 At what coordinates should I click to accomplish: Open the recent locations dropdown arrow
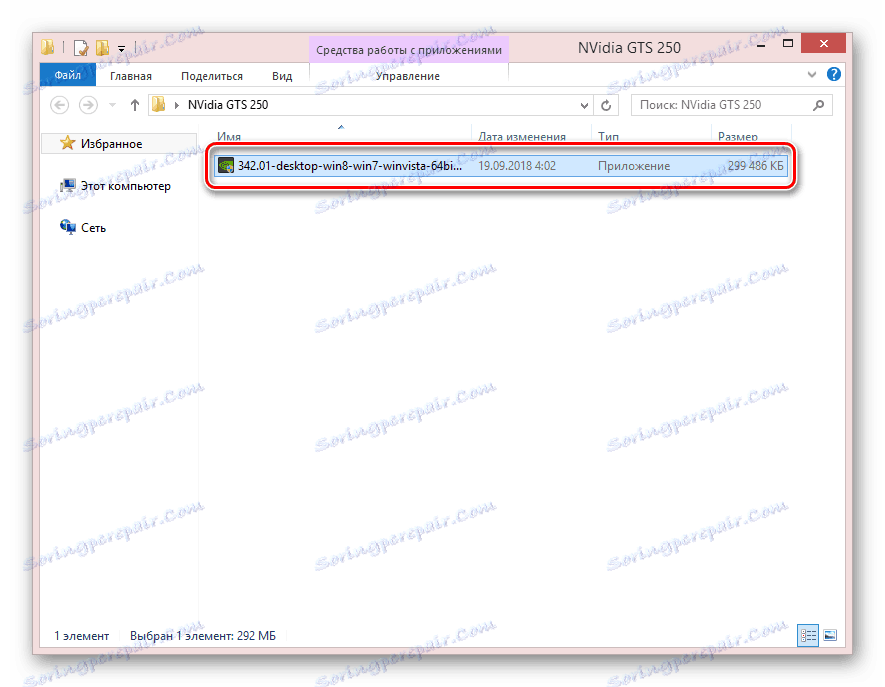112,105
